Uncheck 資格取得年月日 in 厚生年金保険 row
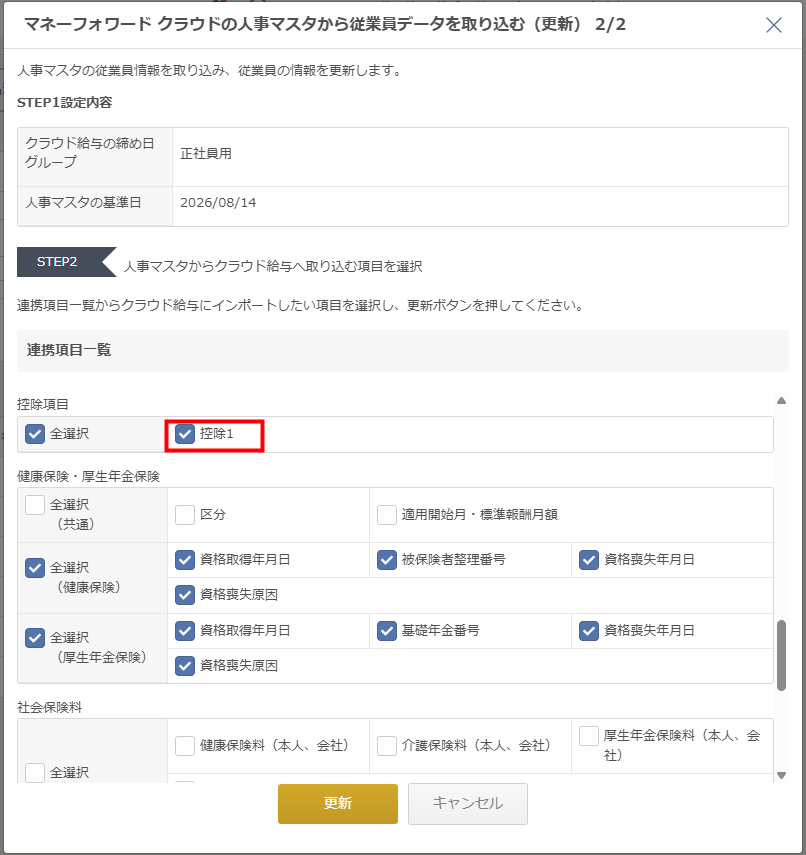 [185, 631]
